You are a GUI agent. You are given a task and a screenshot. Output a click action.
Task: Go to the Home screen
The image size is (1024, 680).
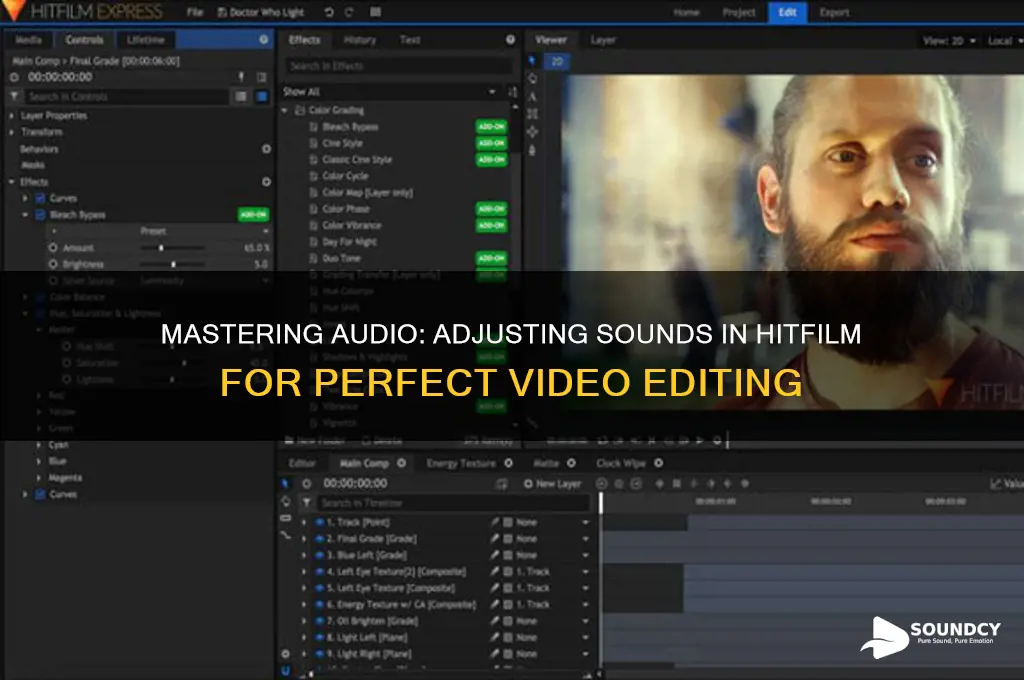point(686,12)
